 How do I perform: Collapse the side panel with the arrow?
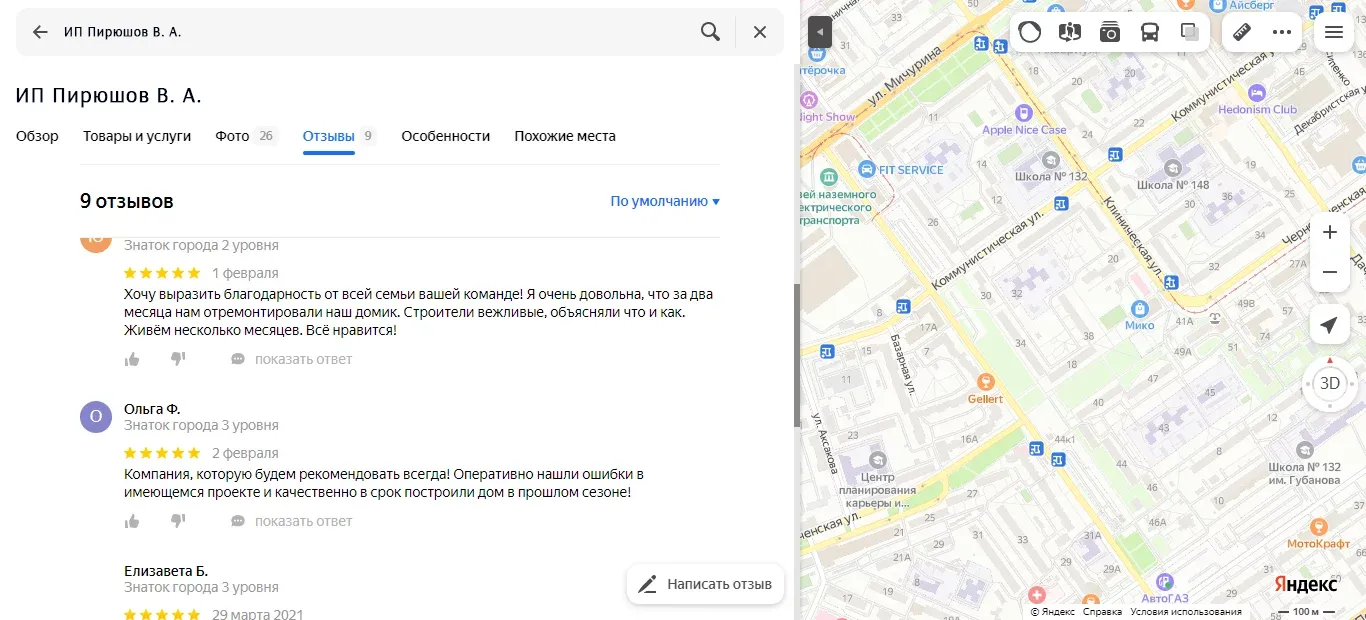820,32
